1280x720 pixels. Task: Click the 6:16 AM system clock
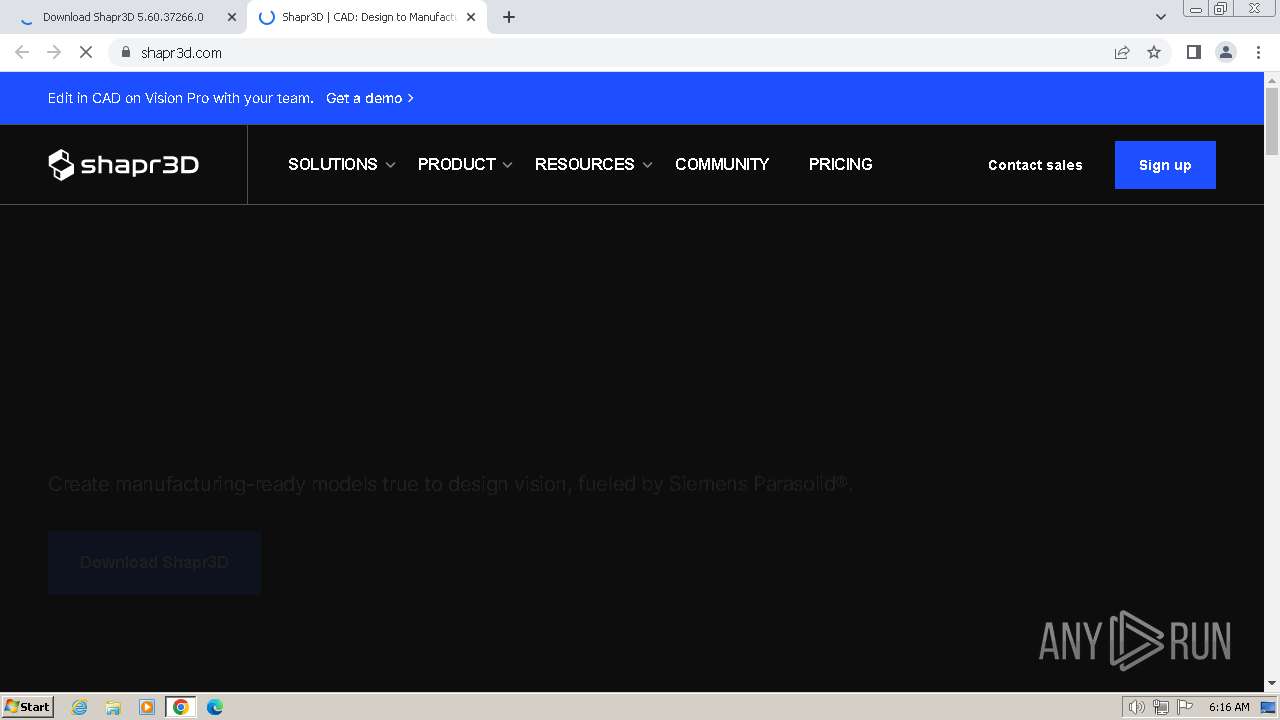pyautogui.click(x=1229, y=707)
